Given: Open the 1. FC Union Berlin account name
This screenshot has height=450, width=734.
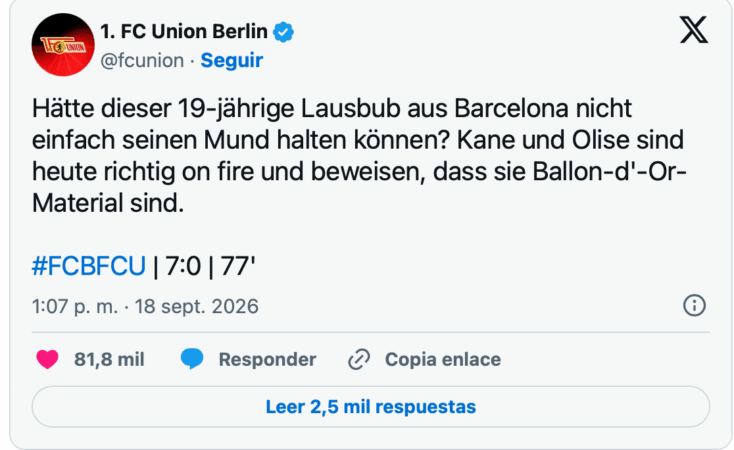Looking at the screenshot, I should [x=184, y=31].
